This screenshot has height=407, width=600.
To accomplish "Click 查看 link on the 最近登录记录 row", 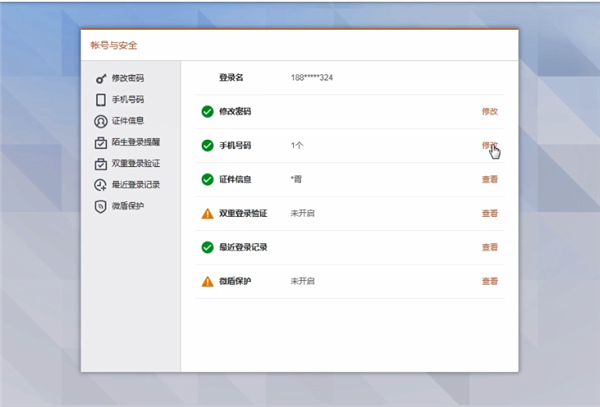I will pyautogui.click(x=490, y=247).
